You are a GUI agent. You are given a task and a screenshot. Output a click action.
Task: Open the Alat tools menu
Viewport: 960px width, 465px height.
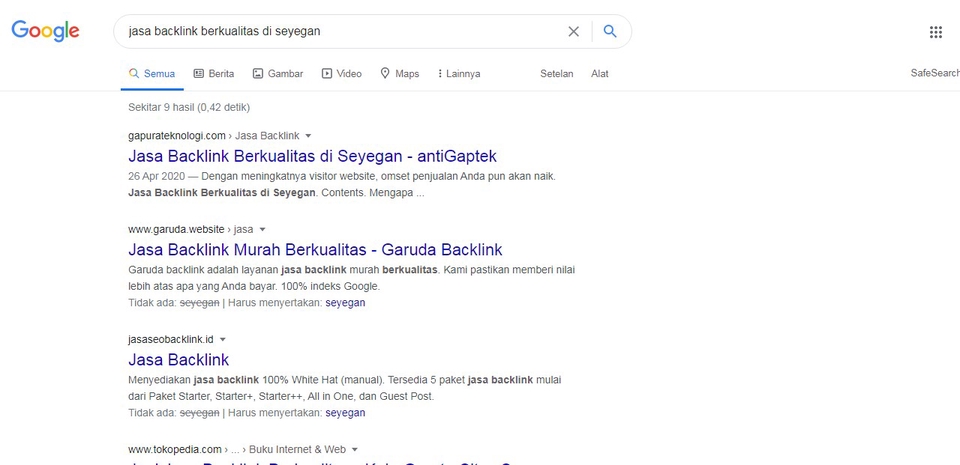599,74
